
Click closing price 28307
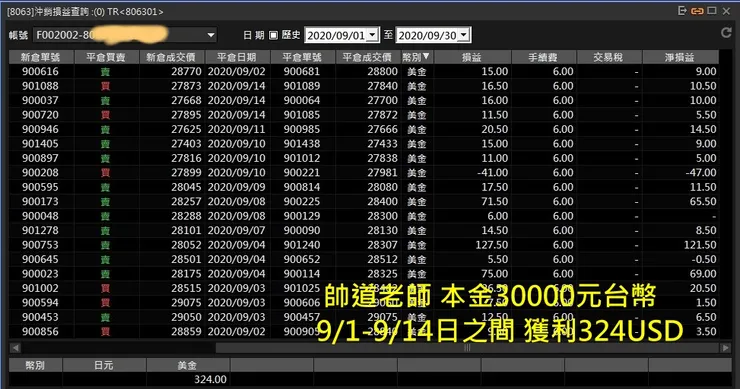[x=383, y=245]
